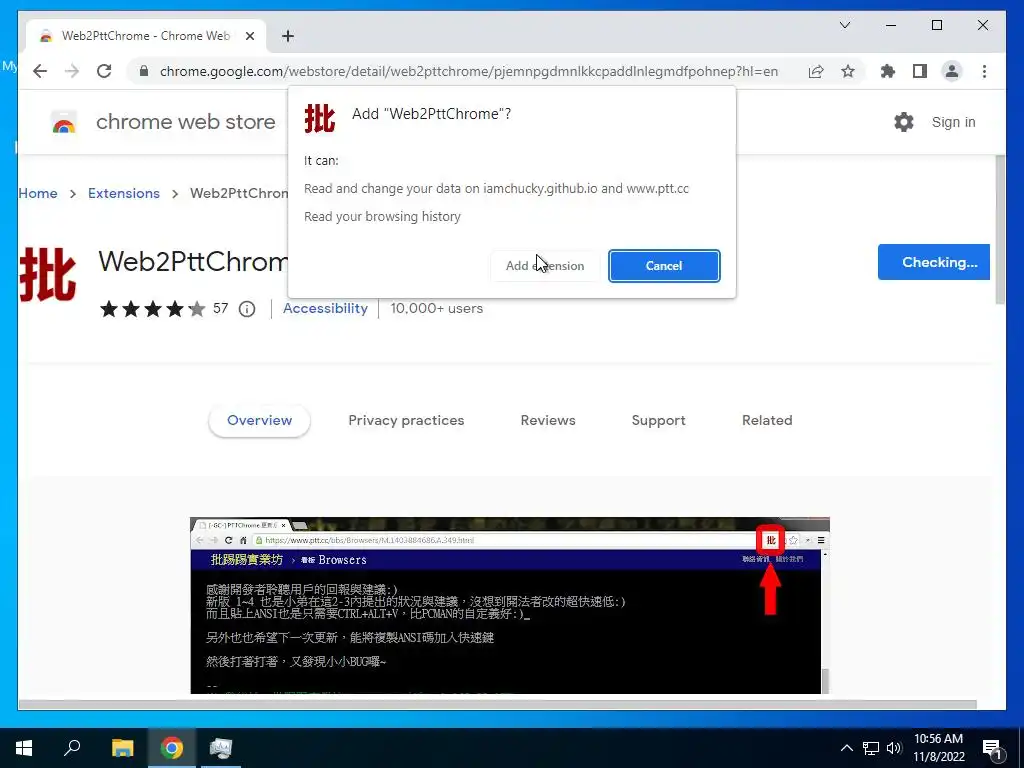Open Windows Start menu
The width and height of the screenshot is (1024, 768).
[24, 748]
